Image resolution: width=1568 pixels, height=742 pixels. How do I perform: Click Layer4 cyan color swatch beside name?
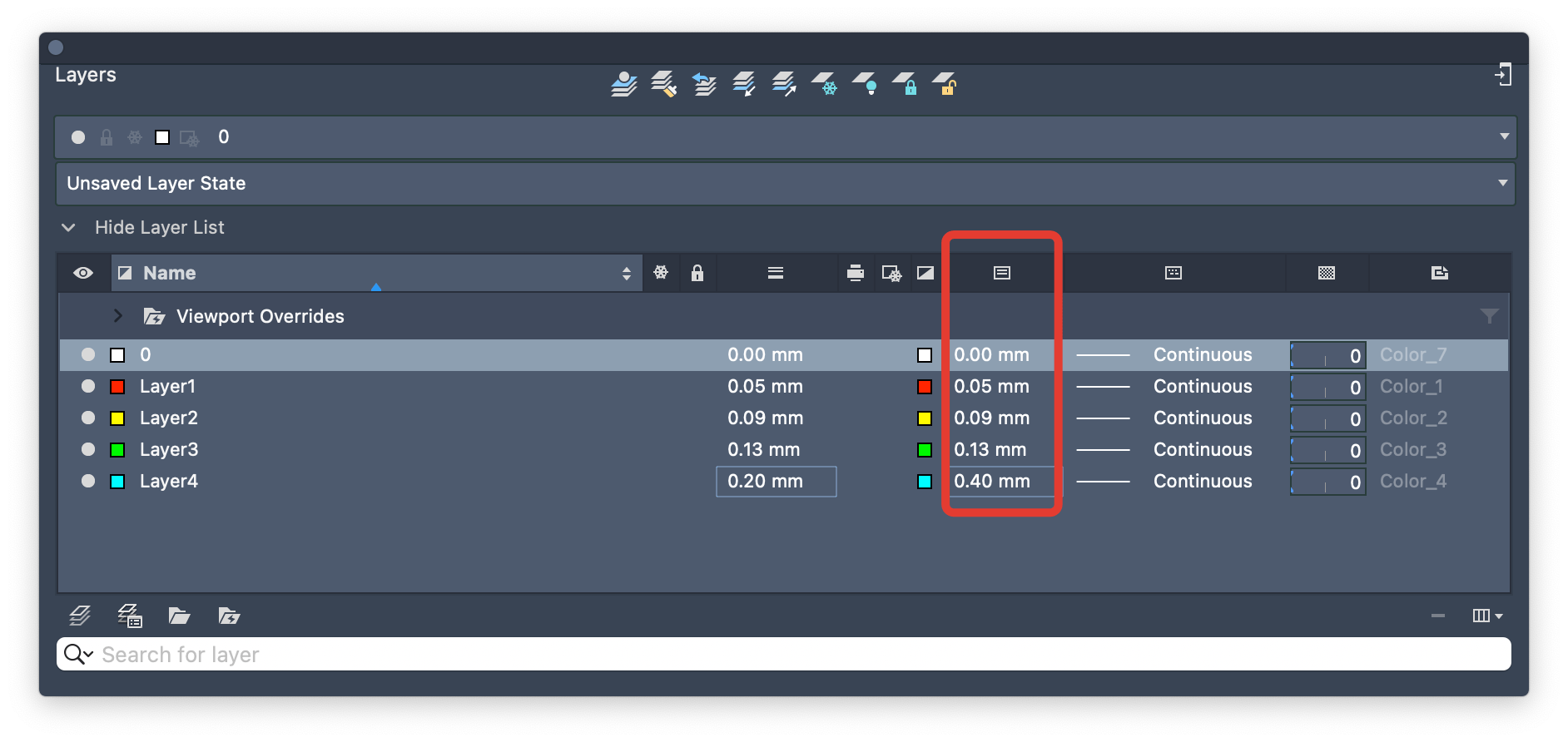click(x=117, y=482)
